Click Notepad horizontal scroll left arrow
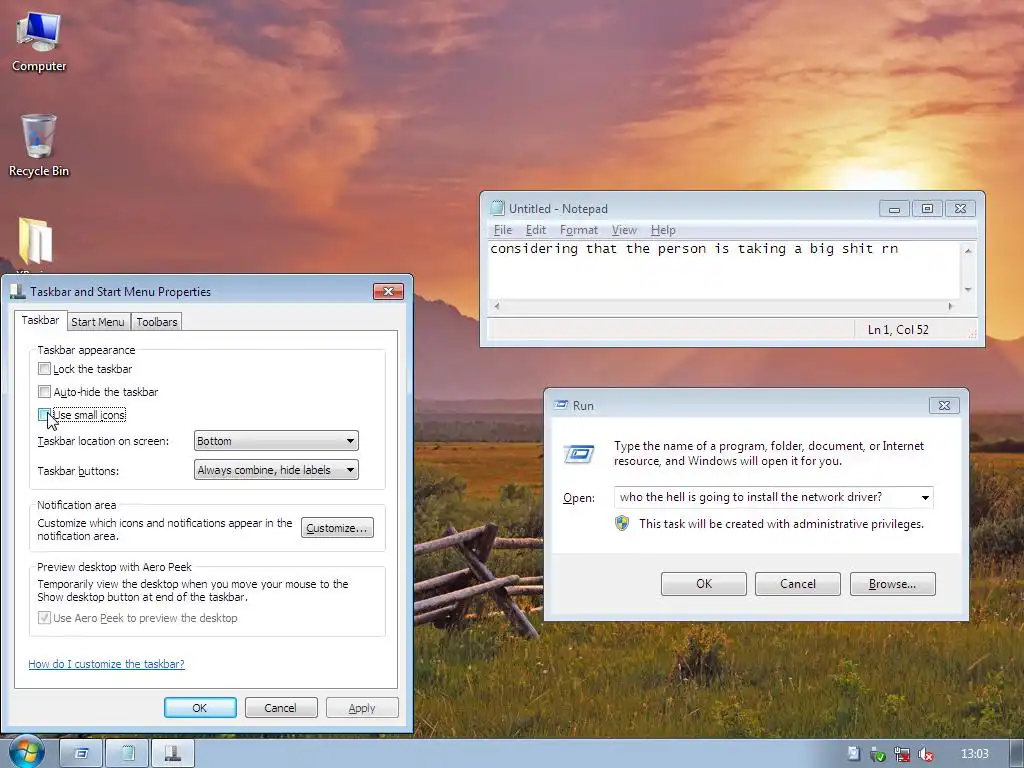 point(496,306)
